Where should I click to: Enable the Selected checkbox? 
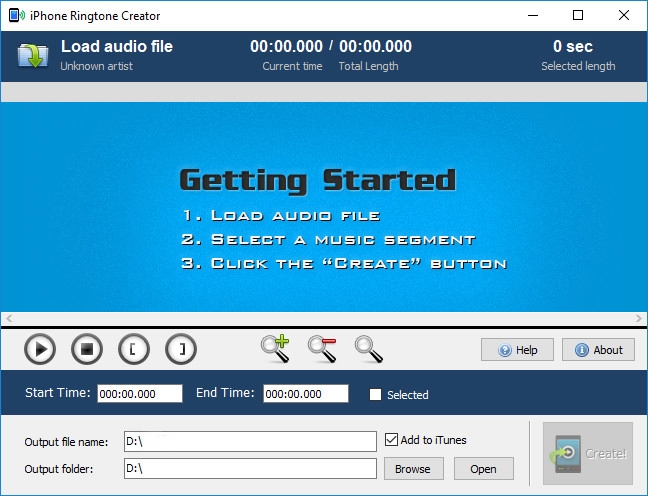coord(375,395)
